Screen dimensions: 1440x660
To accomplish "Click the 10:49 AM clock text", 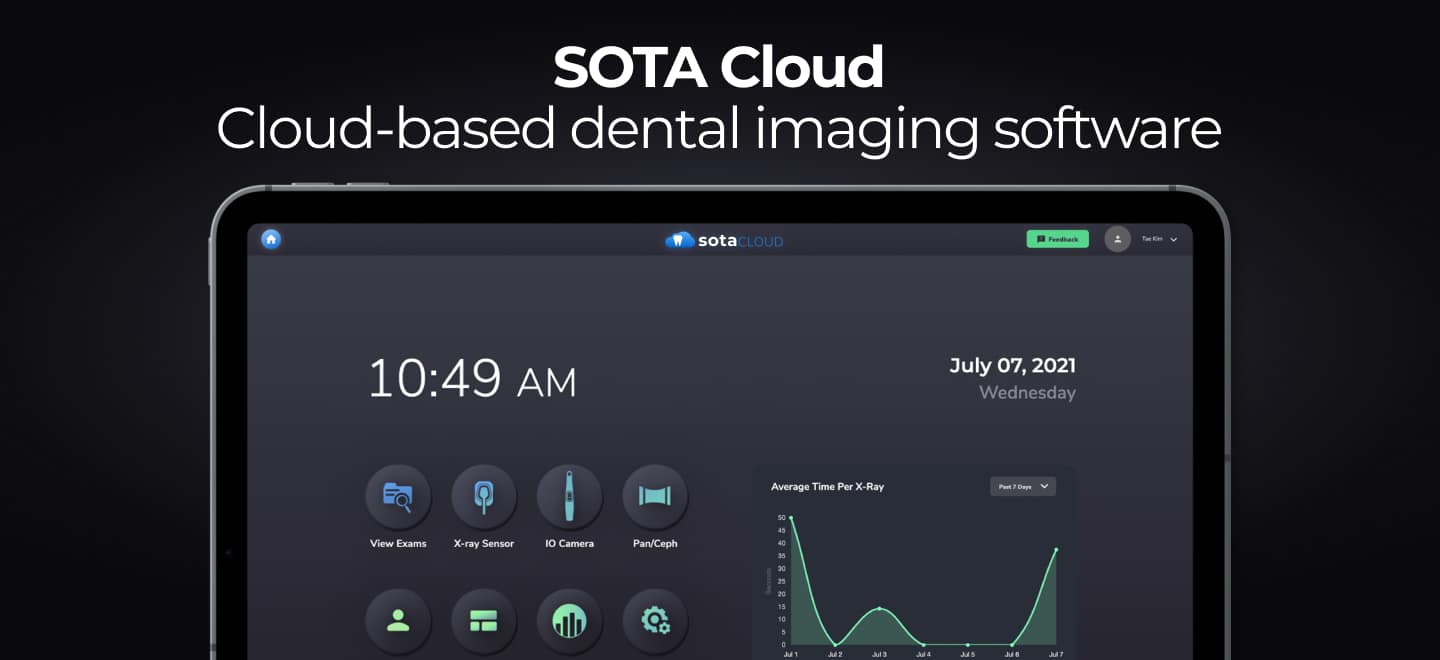I will [472, 379].
